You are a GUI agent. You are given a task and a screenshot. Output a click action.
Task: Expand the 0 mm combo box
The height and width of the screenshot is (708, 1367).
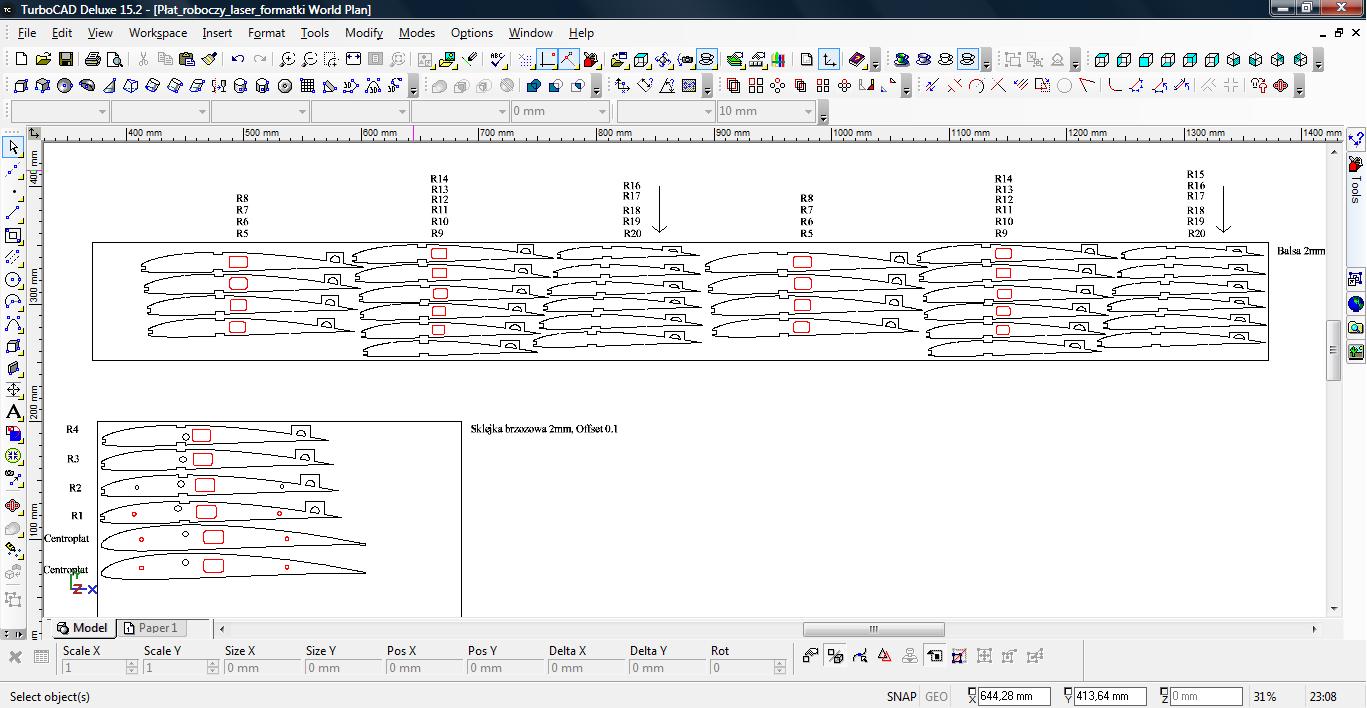[x=602, y=111]
